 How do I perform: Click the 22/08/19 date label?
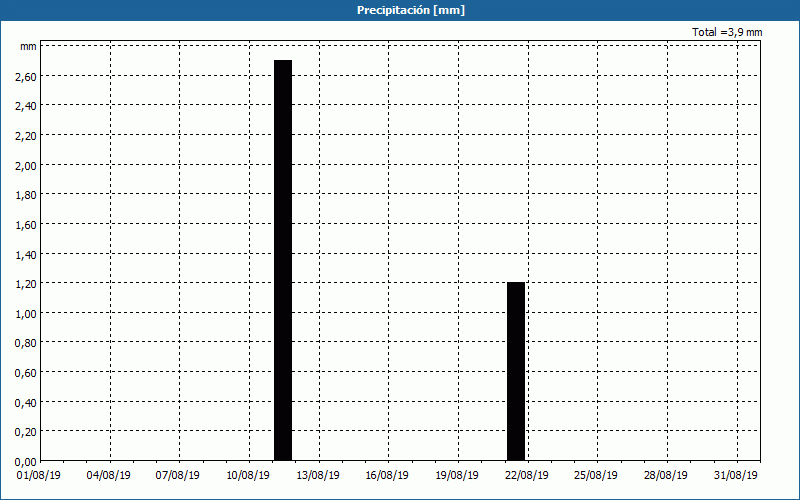tap(527, 475)
